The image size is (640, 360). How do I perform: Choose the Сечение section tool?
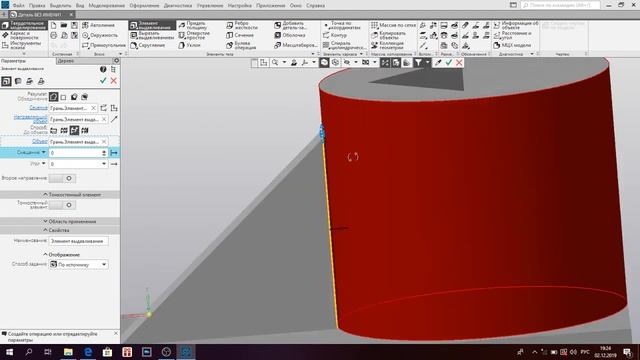[x=240, y=36]
